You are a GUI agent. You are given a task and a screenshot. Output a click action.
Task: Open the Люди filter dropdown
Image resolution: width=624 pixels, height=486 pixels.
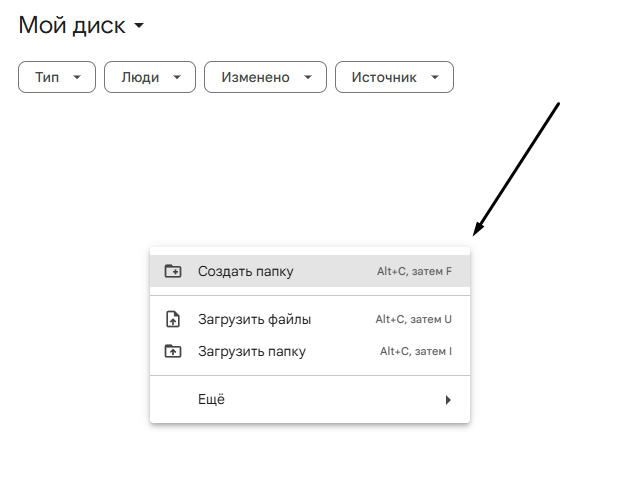pos(150,77)
